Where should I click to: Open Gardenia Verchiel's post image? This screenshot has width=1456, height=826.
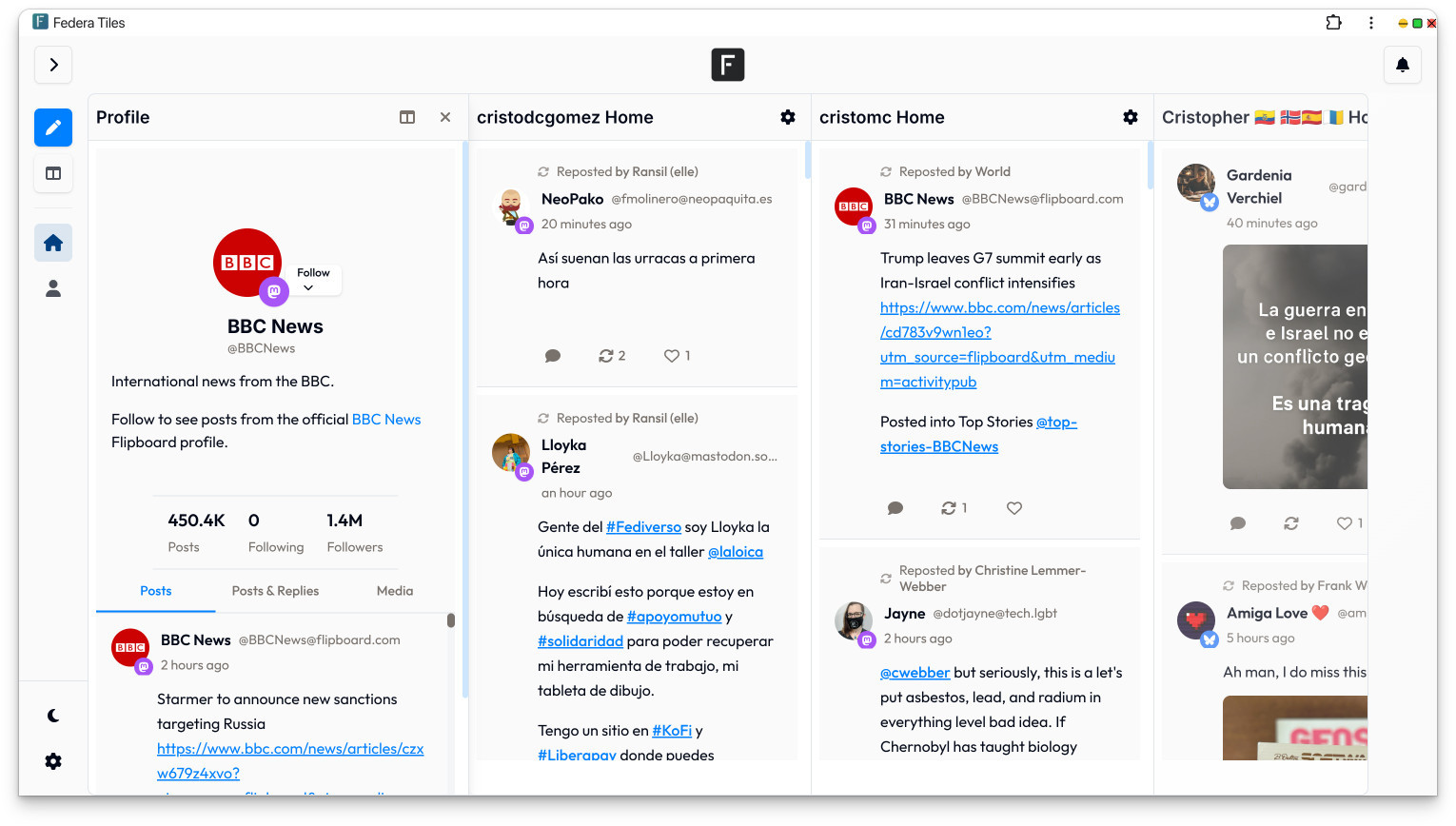coord(1295,367)
